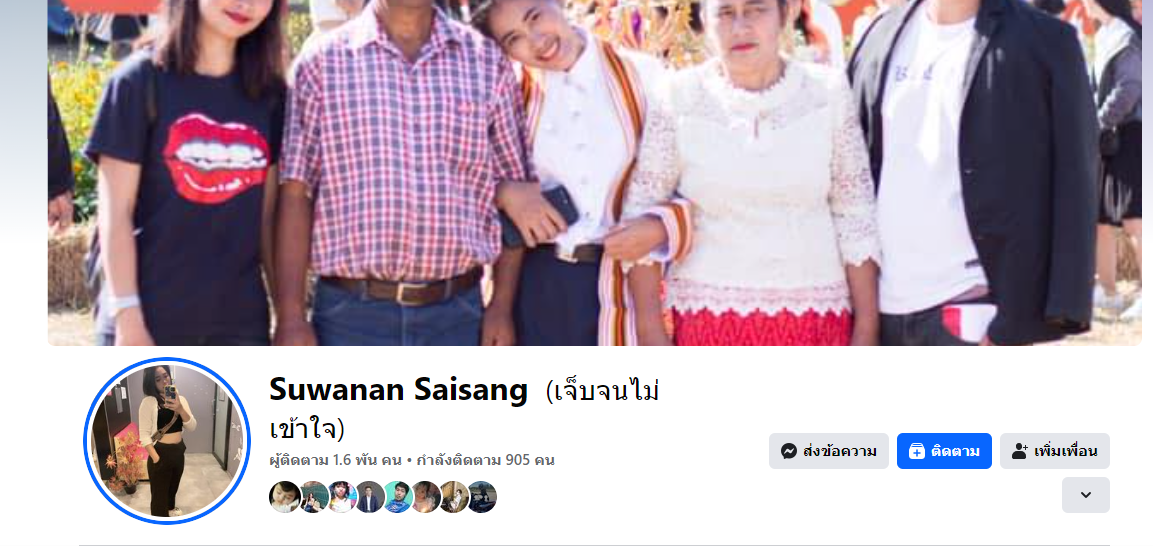Click the follow icon in ติดตาม button
Image resolution: width=1153 pixels, height=547 pixels.
point(916,451)
